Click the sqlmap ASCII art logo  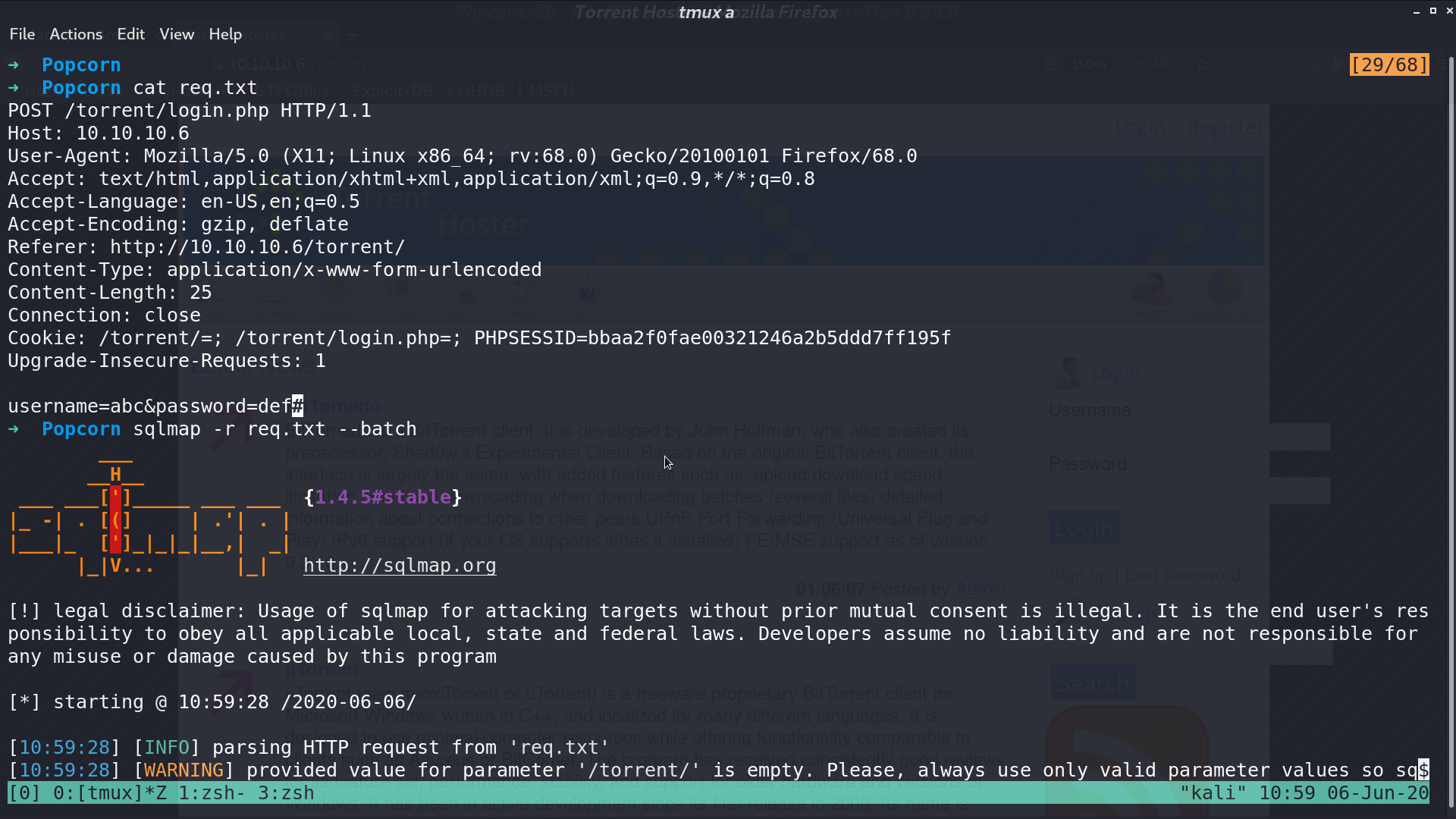click(x=150, y=519)
